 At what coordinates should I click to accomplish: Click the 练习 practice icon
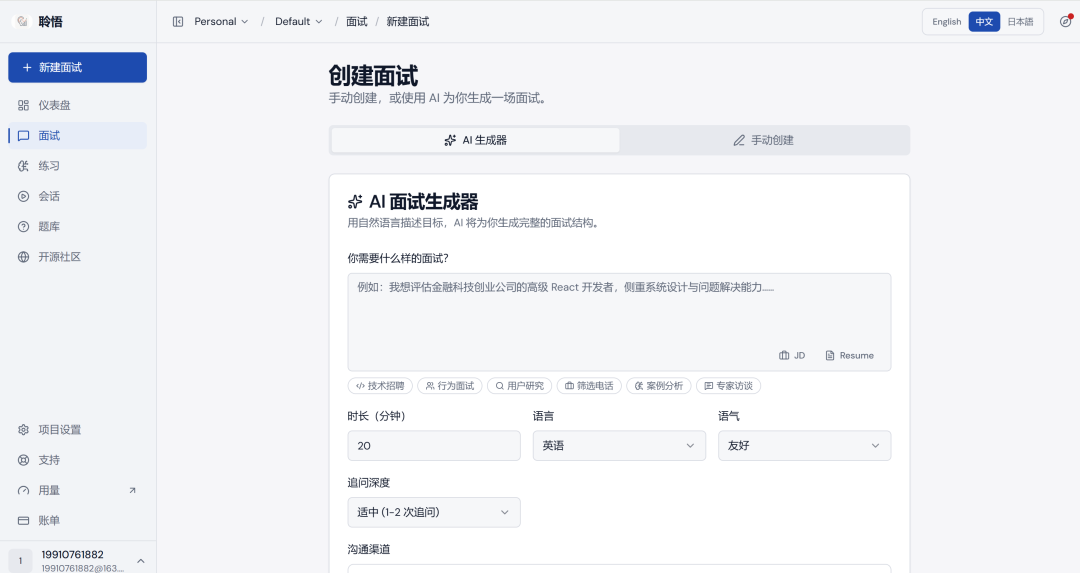(x=23, y=166)
